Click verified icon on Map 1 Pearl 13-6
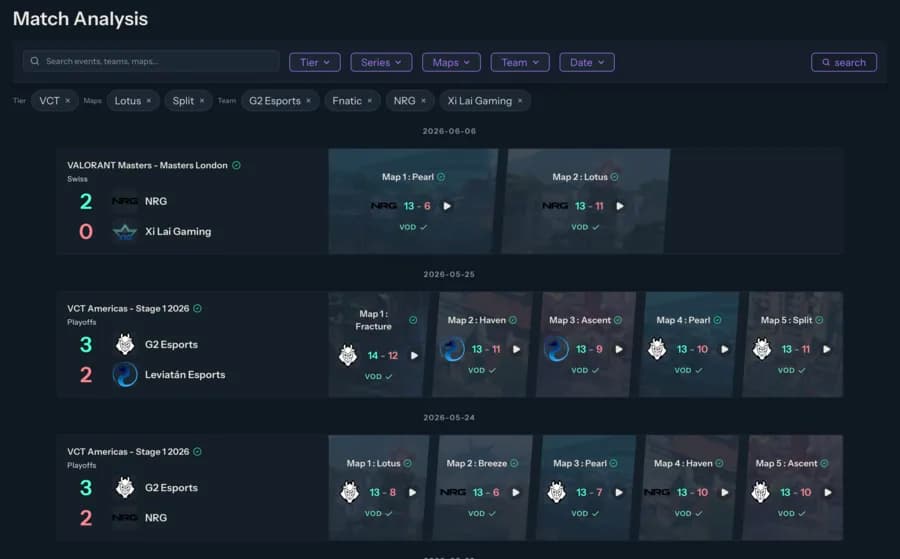The height and width of the screenshot is (559, 900). pos(441,177)
